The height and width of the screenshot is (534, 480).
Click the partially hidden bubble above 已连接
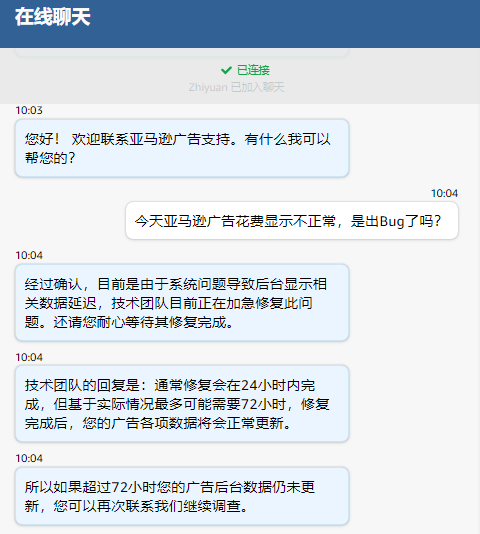point(182,52)
